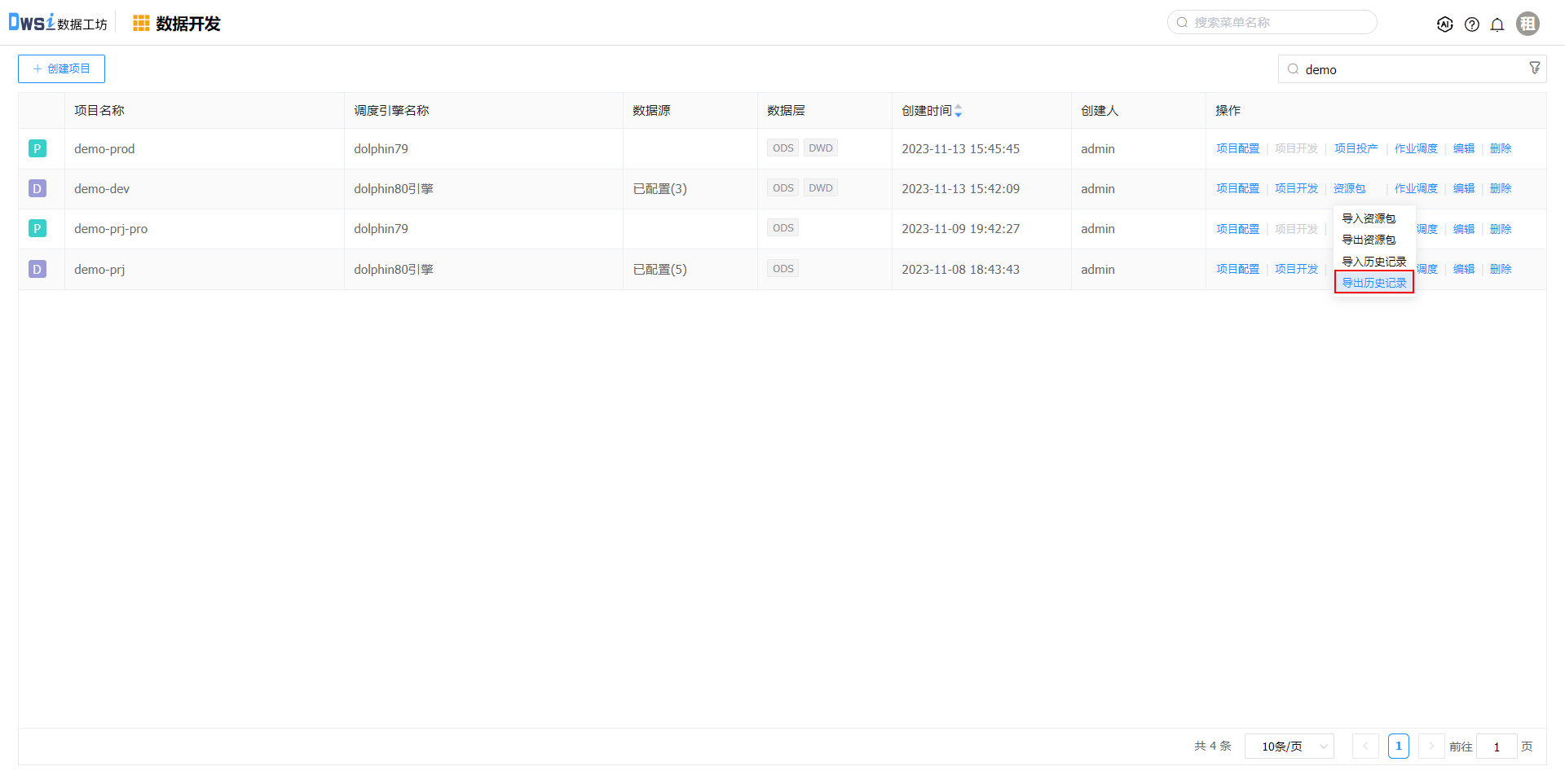Image resolution: width=1565 pixels, height=784 pixels.
Task: Focus the 搜索菜单名称 search box
Action: [x=1280, y=23]
